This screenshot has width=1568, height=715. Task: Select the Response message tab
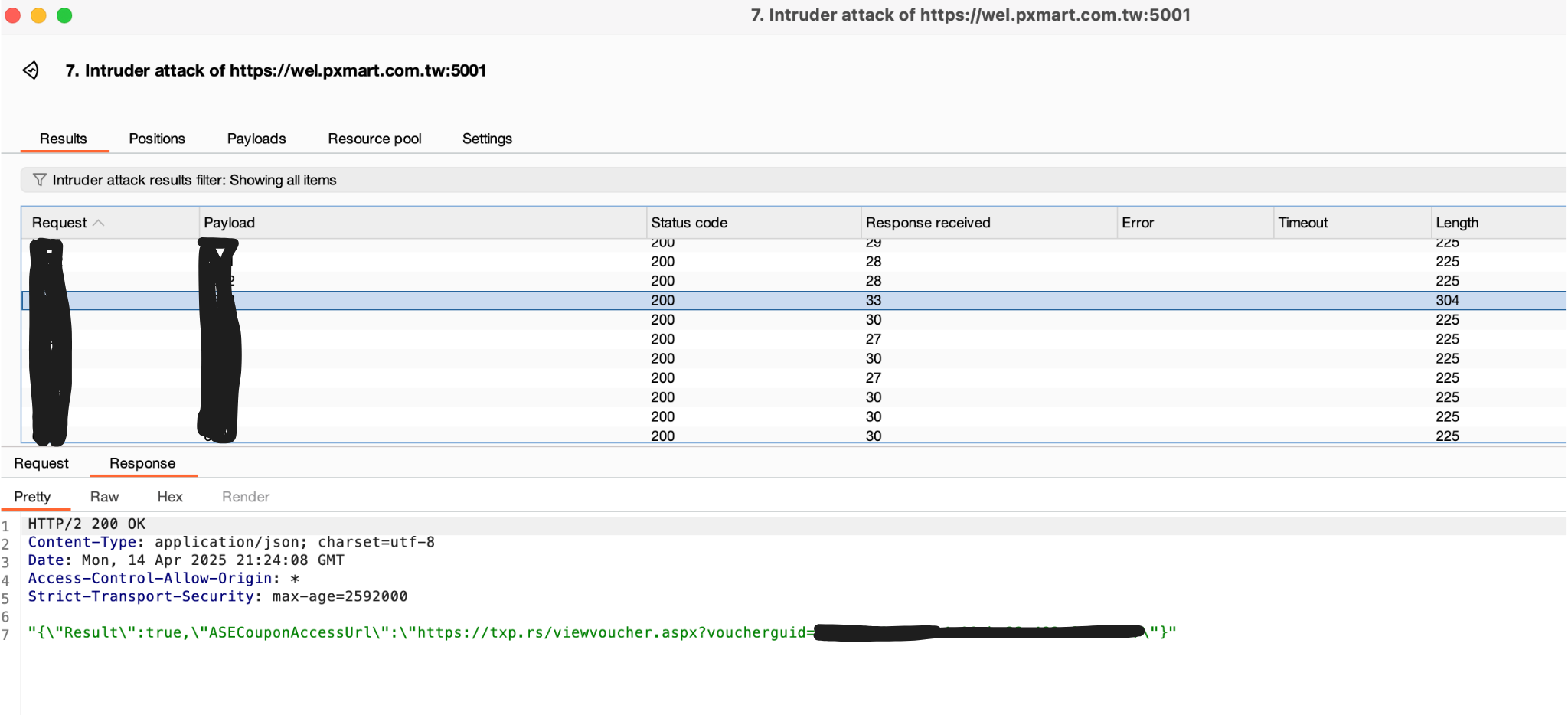click(x=142, y=463)
